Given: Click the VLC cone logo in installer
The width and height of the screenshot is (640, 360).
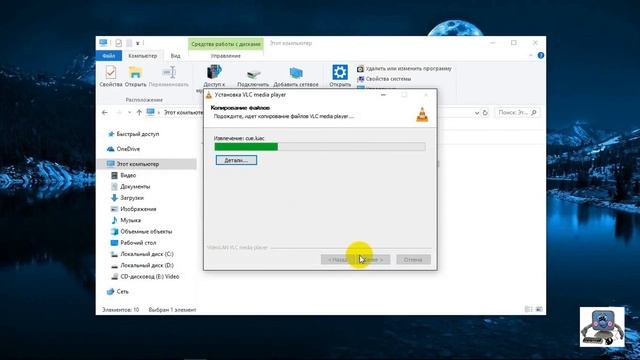Looking at the screenshot, I should click(422, 114).
